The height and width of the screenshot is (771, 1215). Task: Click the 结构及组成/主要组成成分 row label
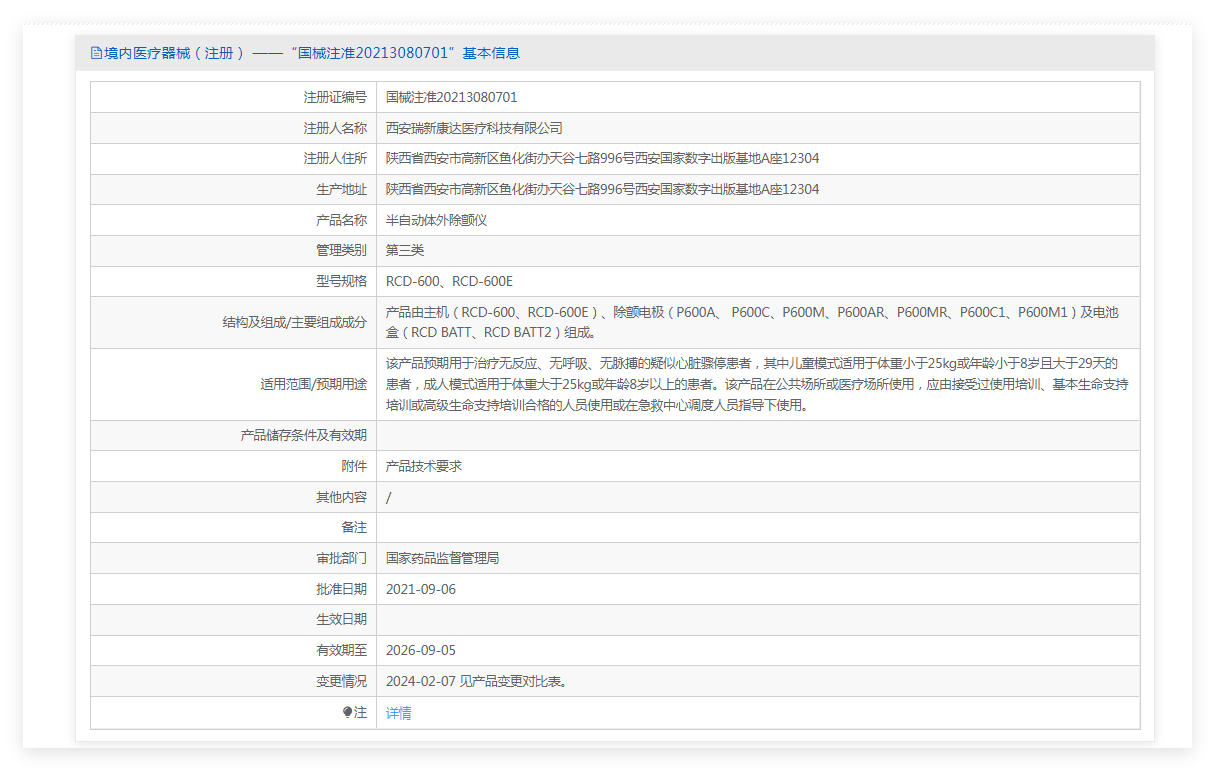point(294,322)
